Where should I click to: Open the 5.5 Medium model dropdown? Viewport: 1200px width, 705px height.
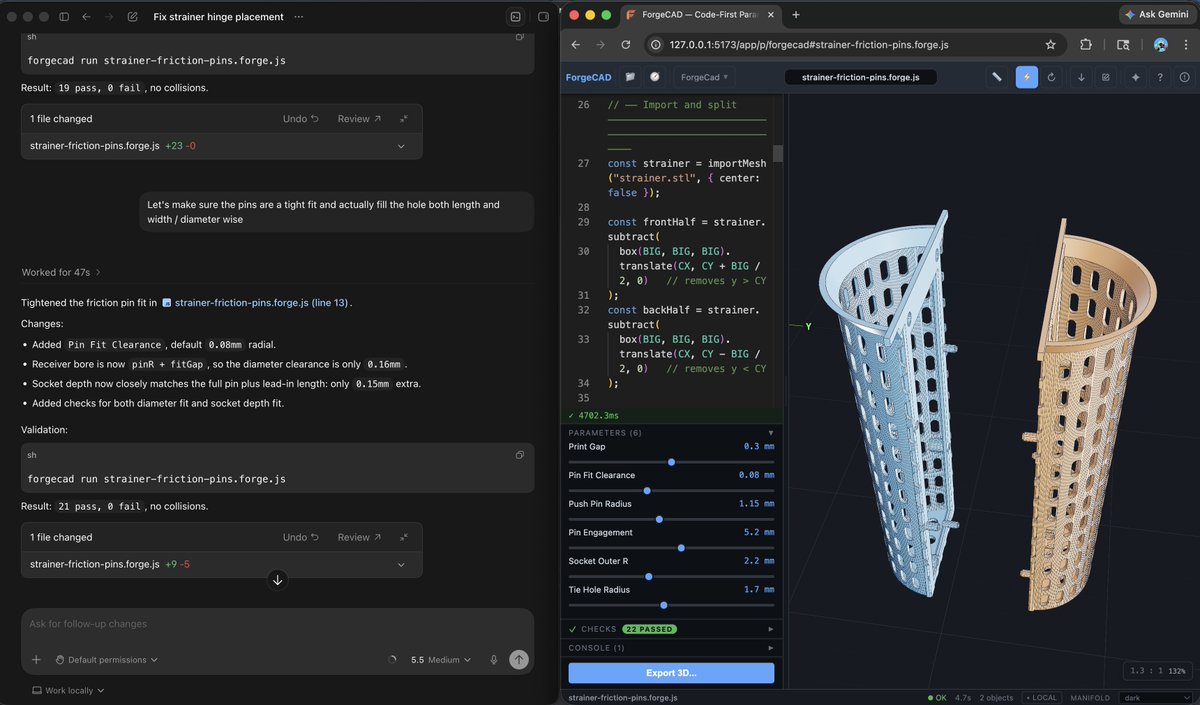pos(440,660)
